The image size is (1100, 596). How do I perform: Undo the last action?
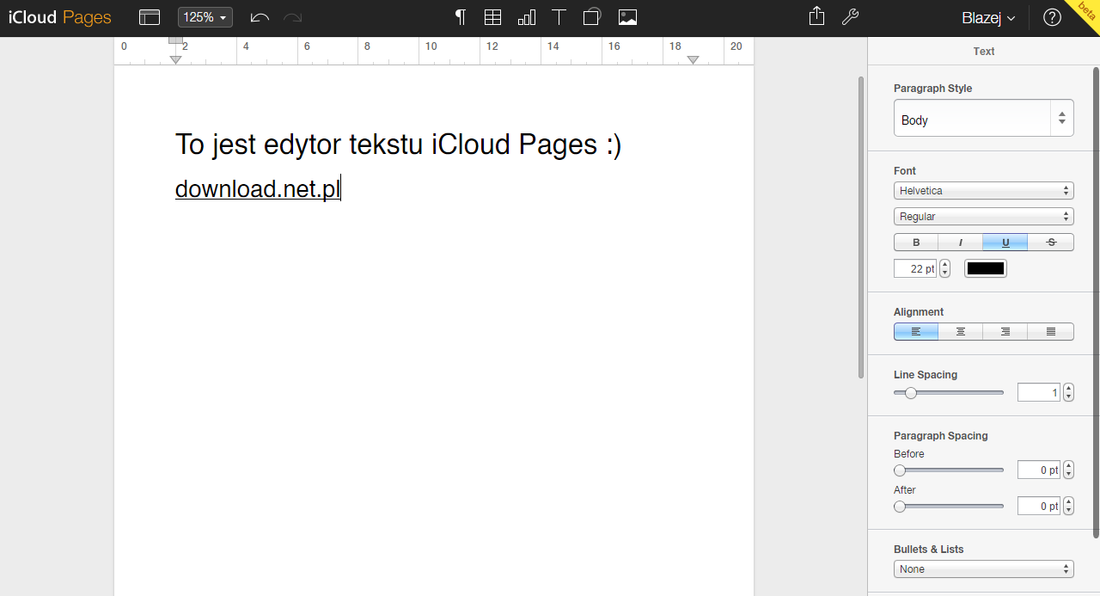(260, 18)
